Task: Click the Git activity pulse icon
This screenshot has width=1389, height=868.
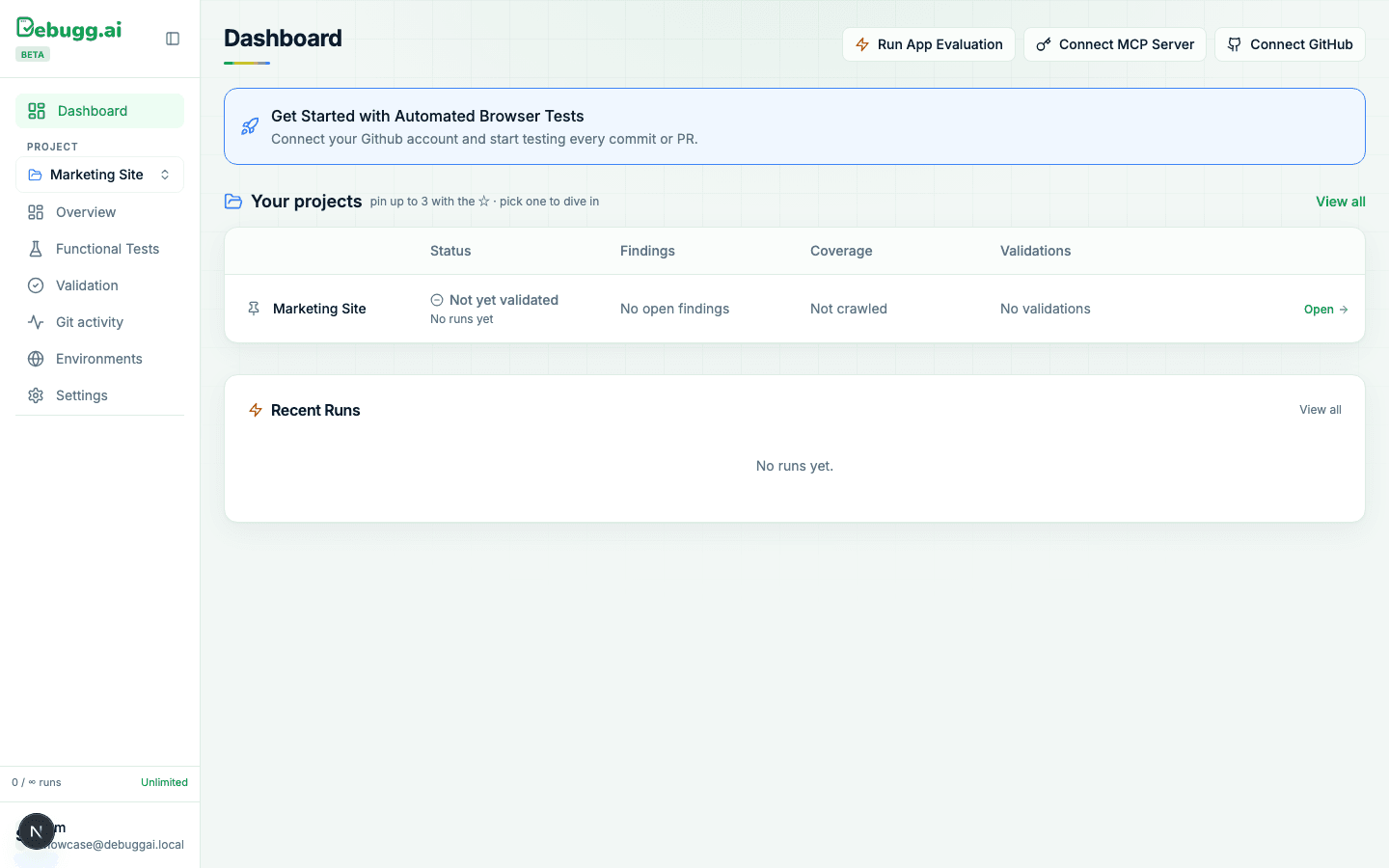Action: point(36,322)
